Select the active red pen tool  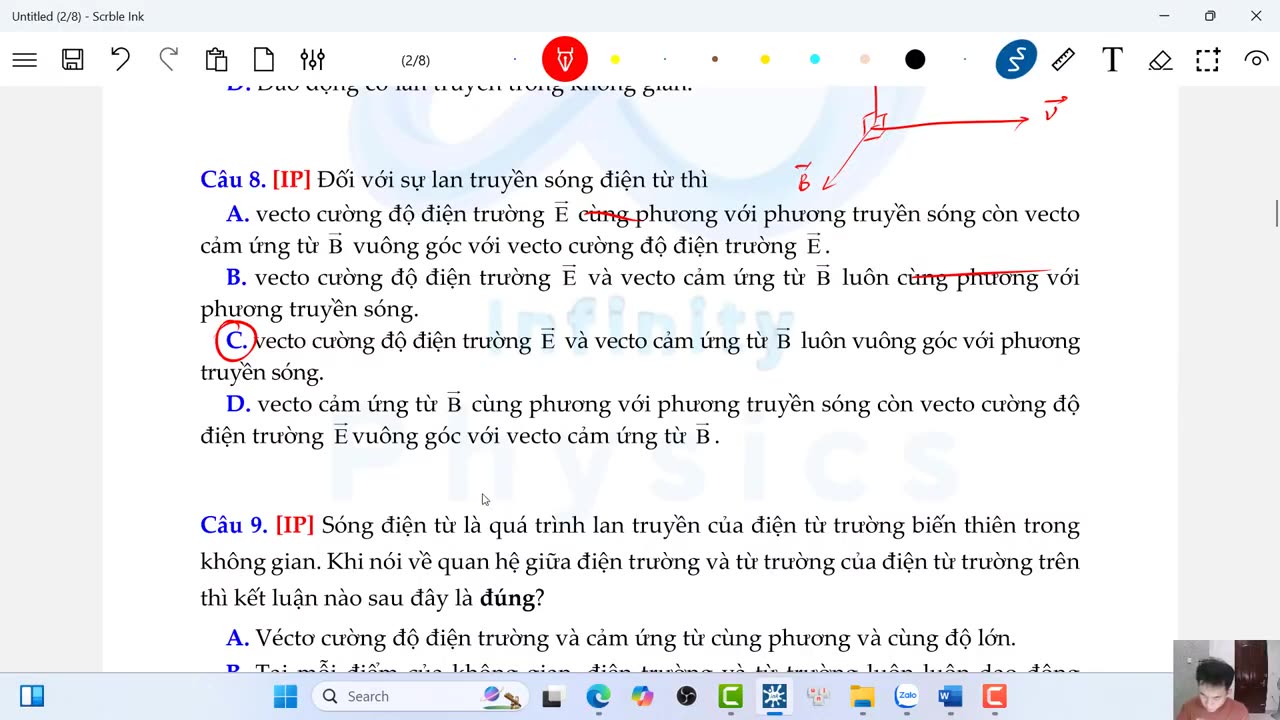[565, 60]
